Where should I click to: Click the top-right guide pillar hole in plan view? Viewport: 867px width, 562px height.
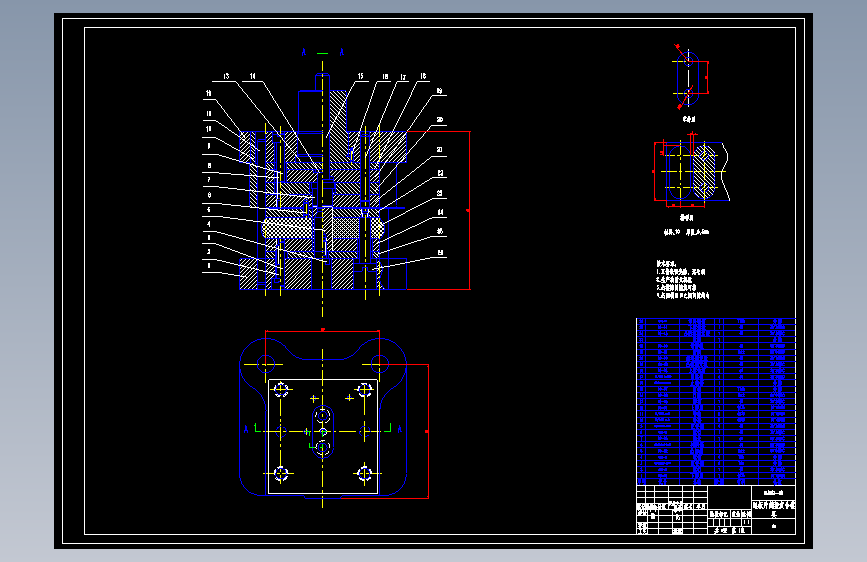click(379, 364)
